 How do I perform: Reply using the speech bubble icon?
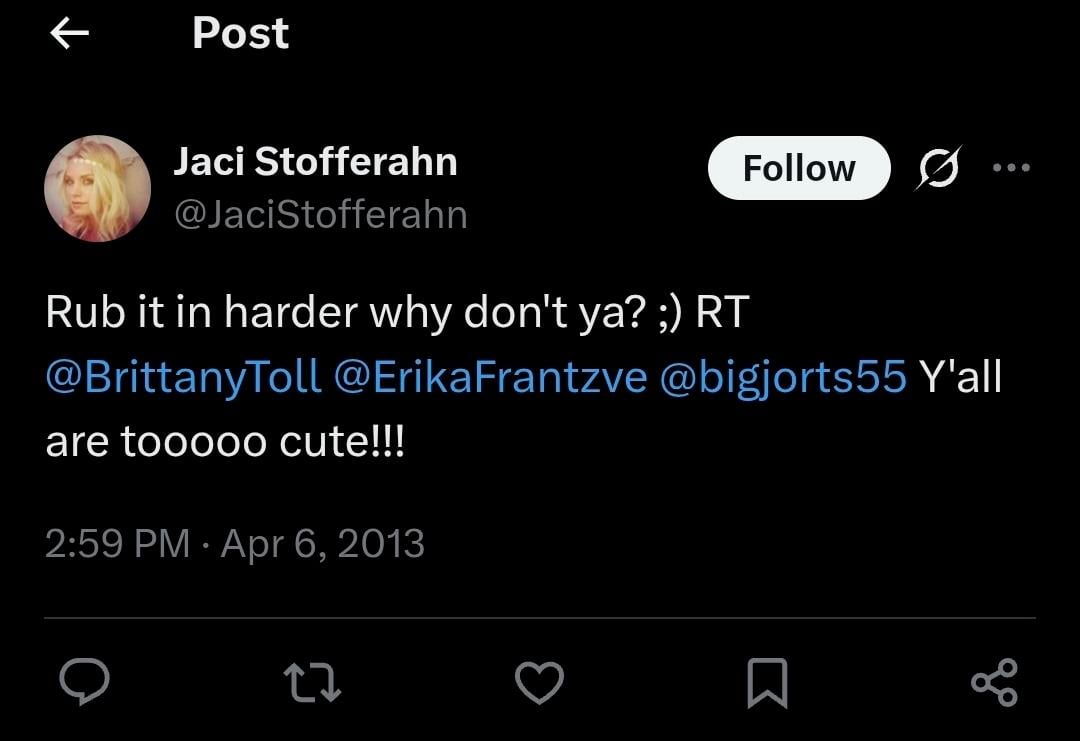click(84, 682)
